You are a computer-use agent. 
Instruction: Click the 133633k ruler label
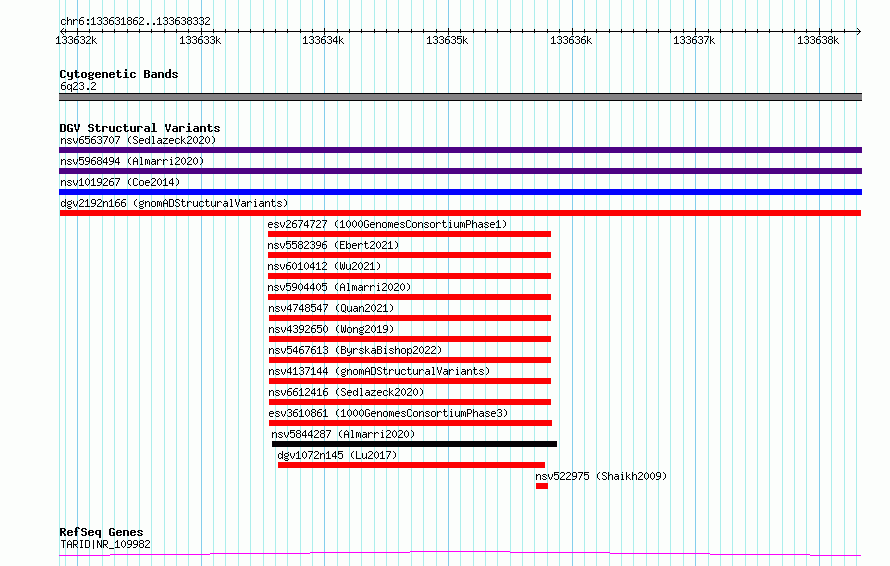[200, 40]
